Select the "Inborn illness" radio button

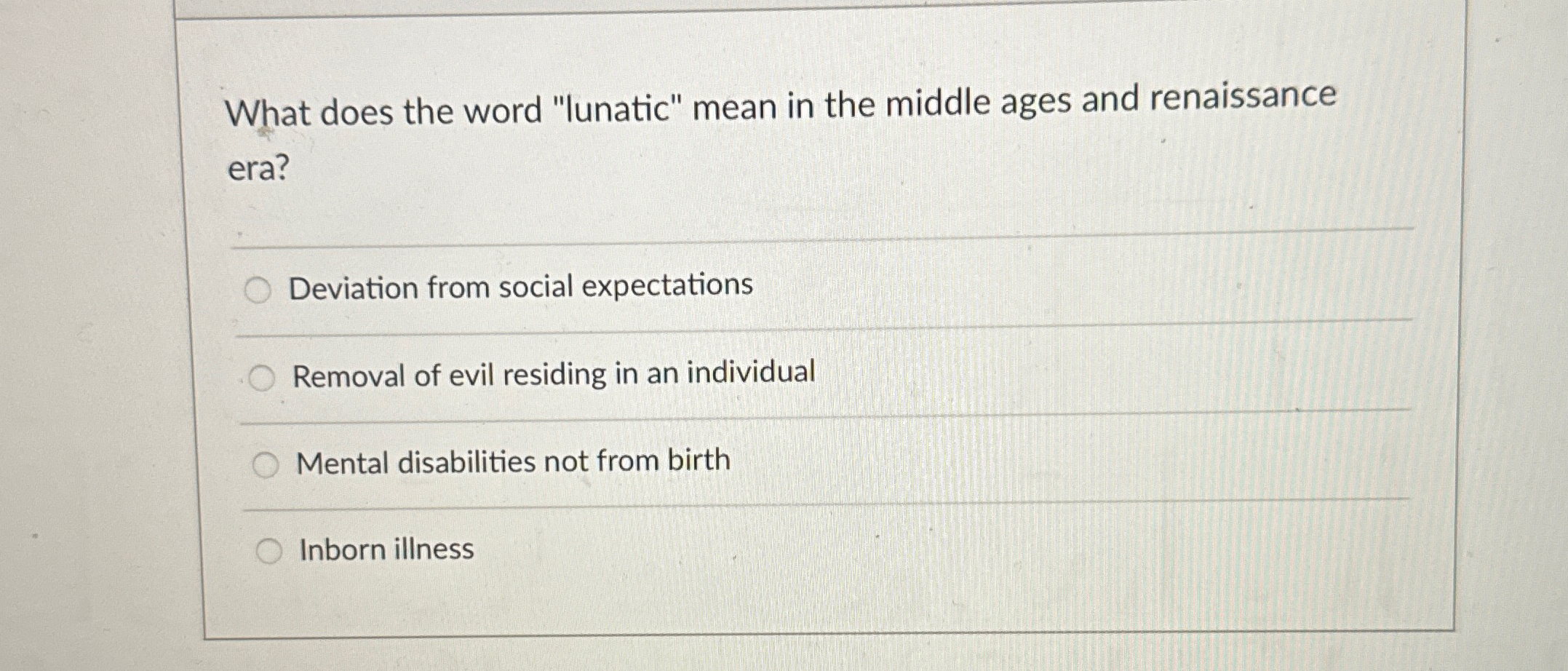click(271, 550)
